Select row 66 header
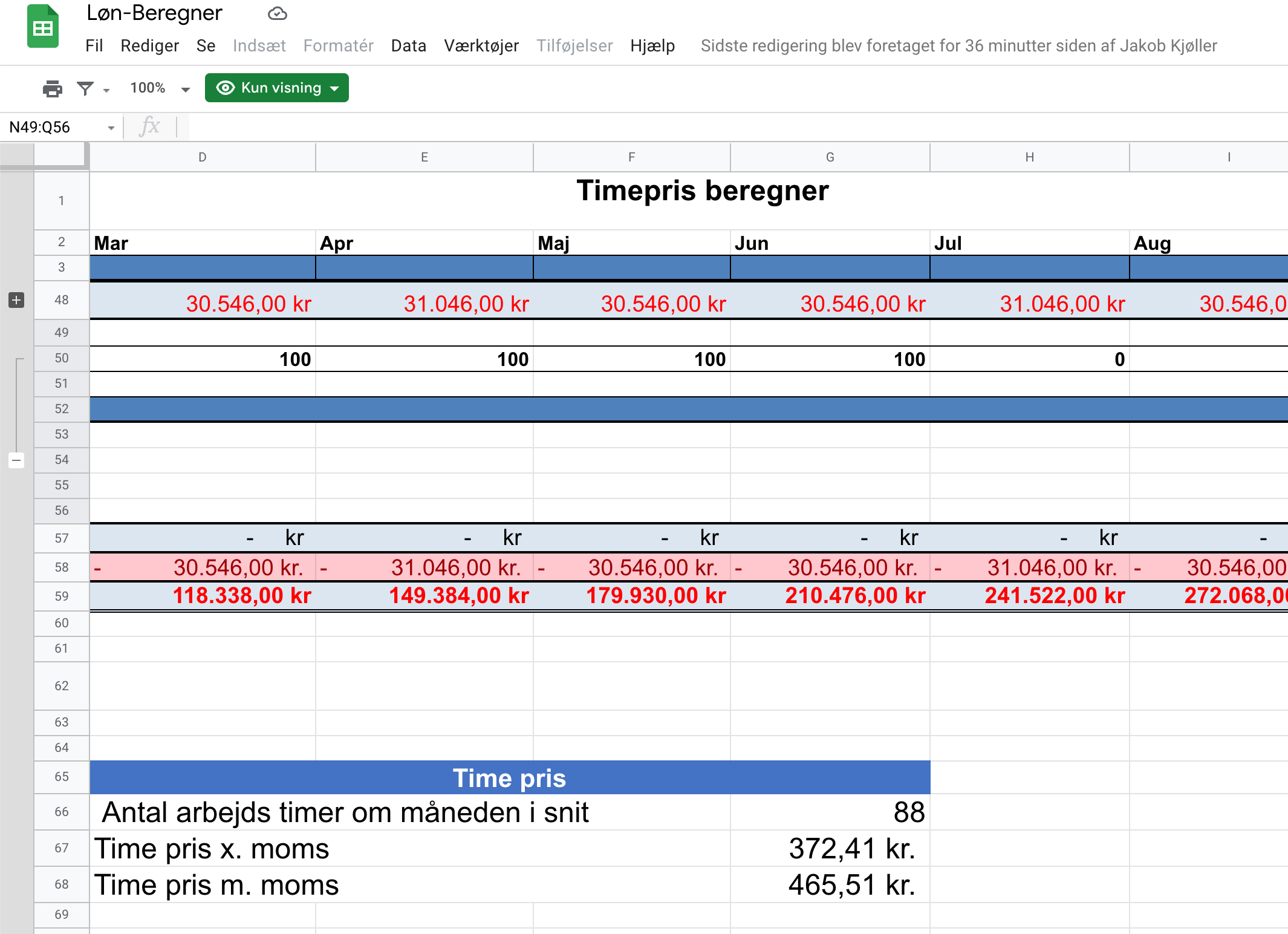Screen dimensions: 1288x934 coord(62,812)
